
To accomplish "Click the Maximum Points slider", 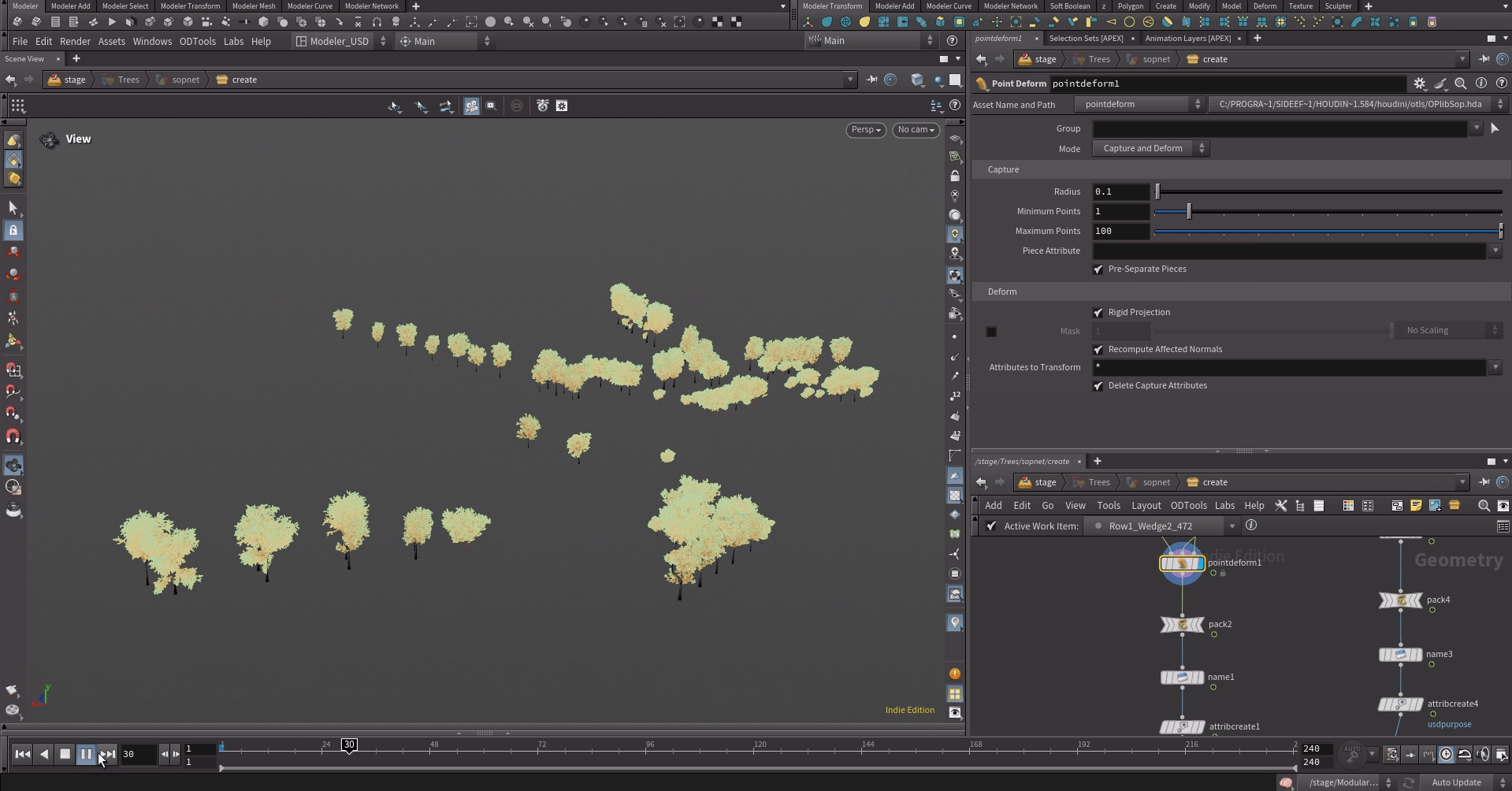I will (1328, 231).
